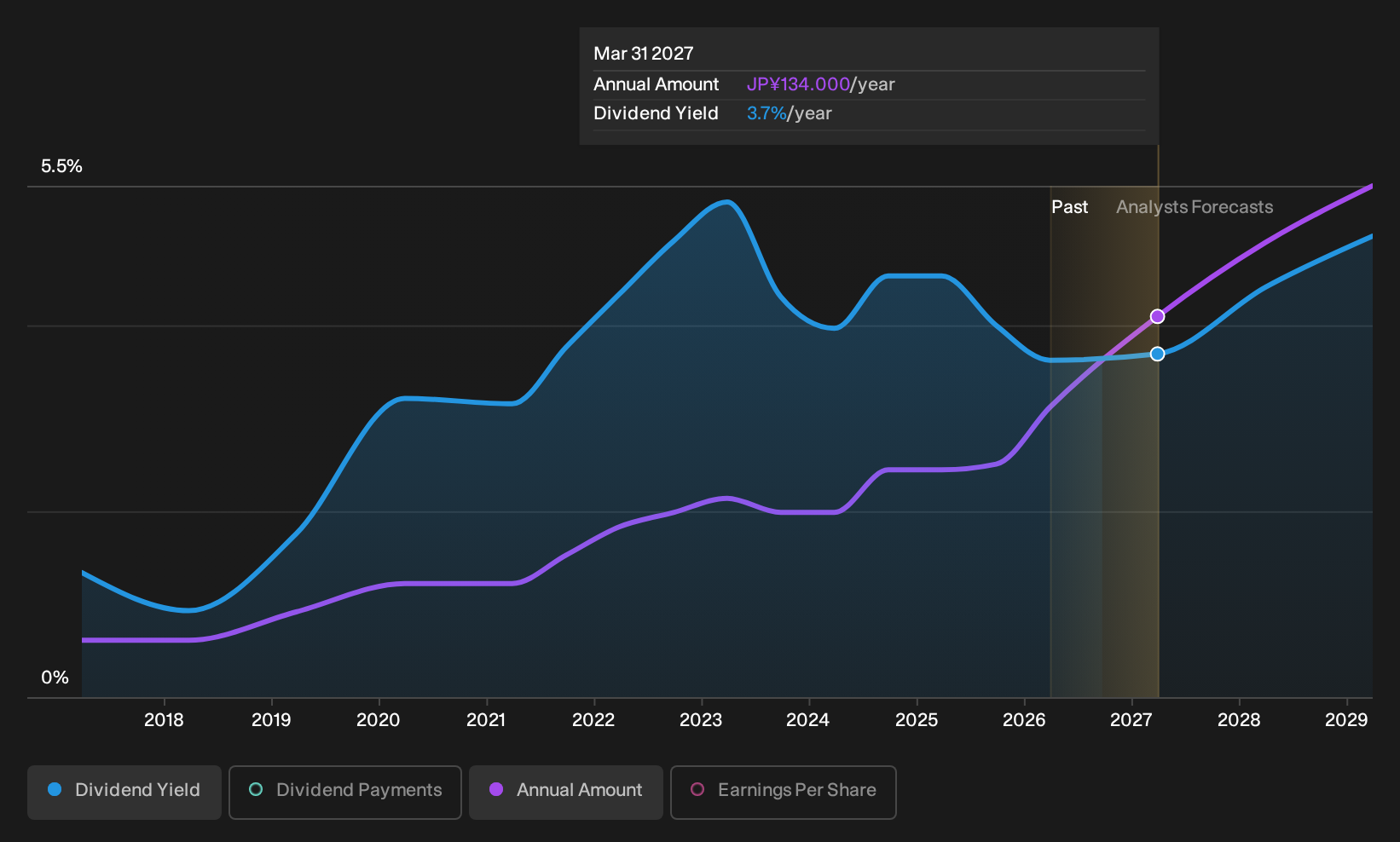
Task: Click the 3.7% dividend yield value
Action: (767, 113)
